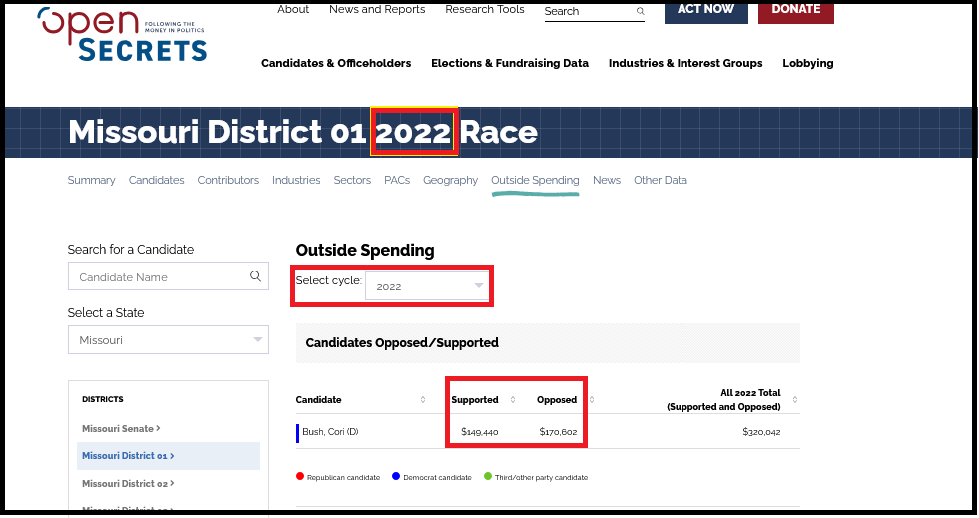This screenshot has width=979, height=518.
Task: Open Missouri Senate district link
Action: 121,428
